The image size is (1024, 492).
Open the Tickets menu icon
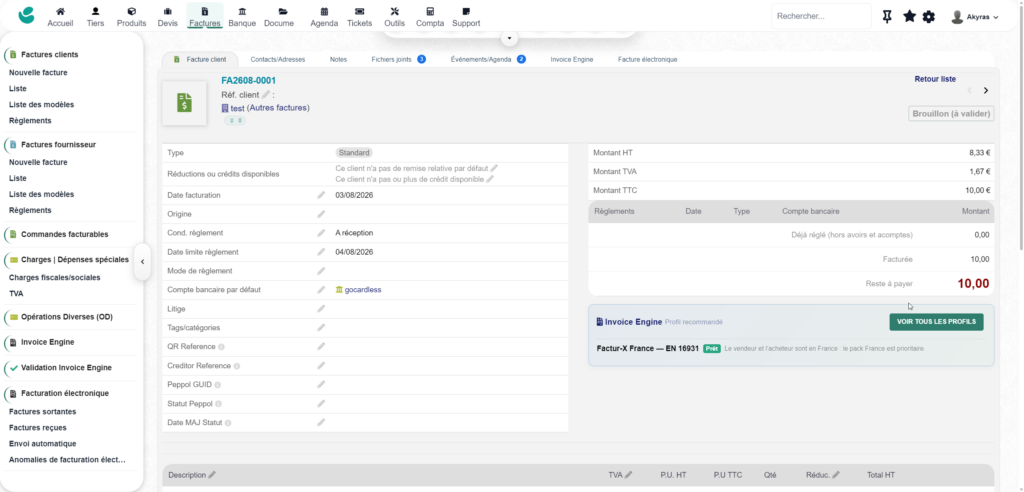pyautogui.click(x=359, y=11)
